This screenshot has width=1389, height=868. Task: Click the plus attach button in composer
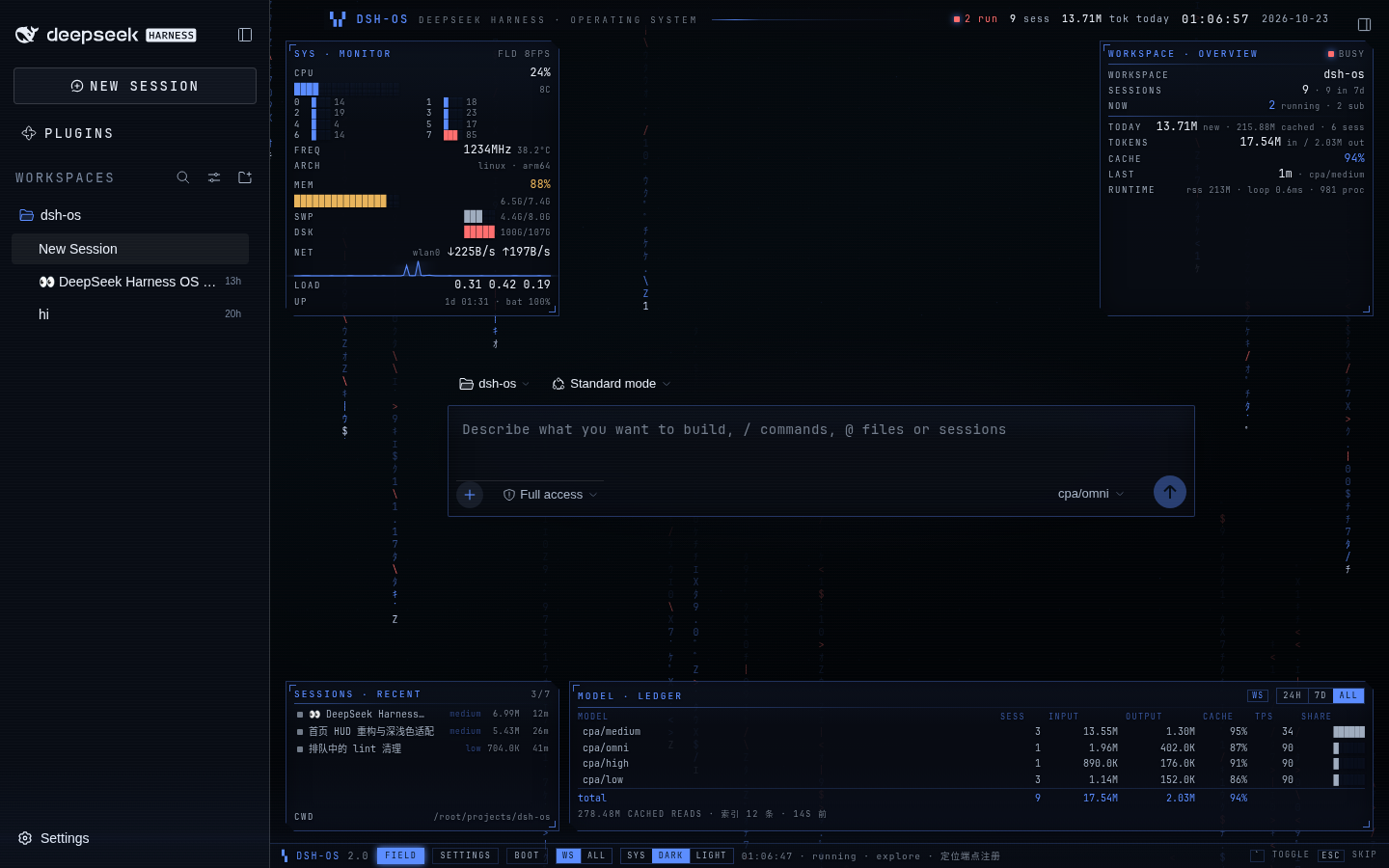[470, 495]
